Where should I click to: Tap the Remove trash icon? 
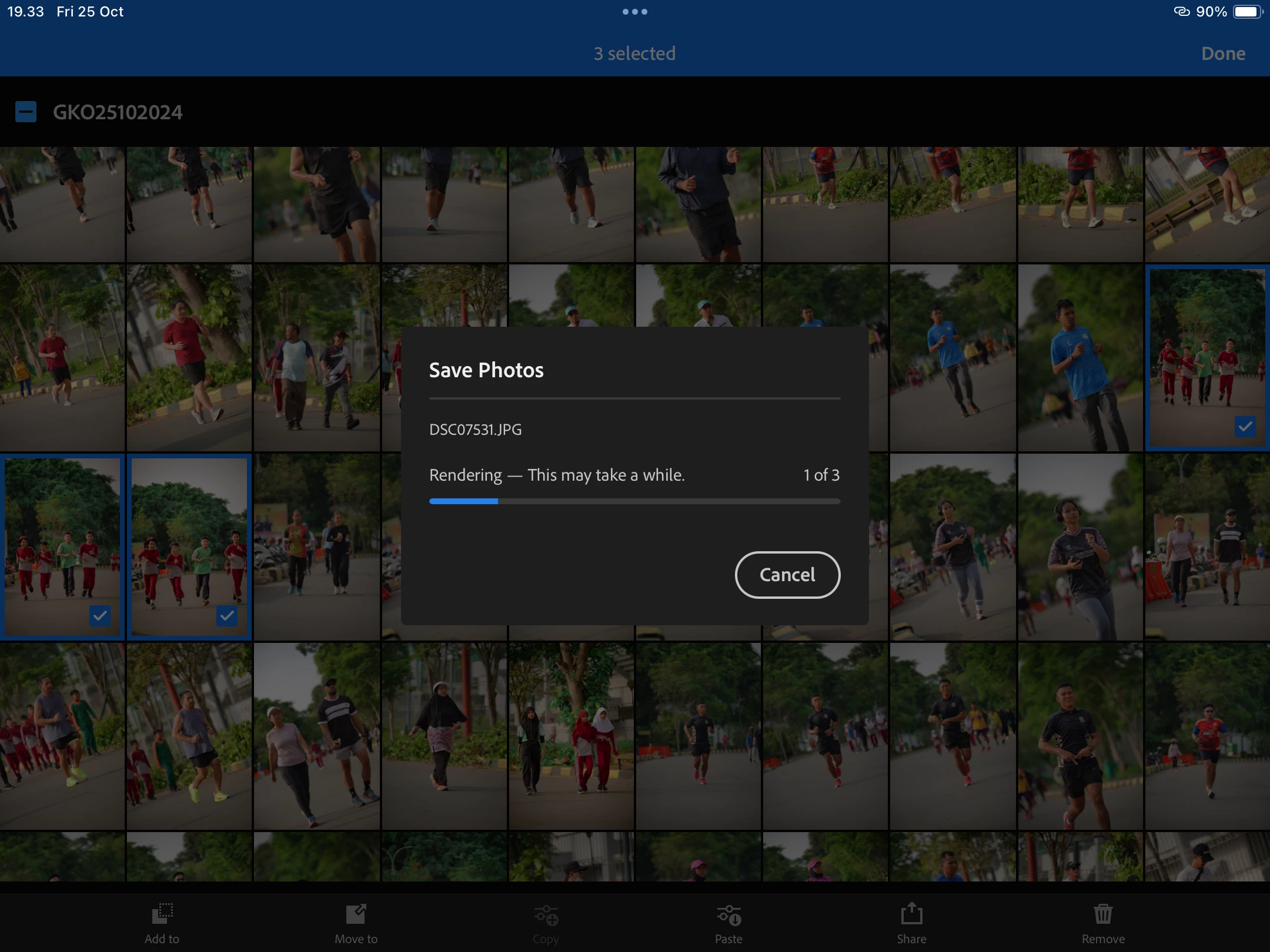[x=1103, y=914]
